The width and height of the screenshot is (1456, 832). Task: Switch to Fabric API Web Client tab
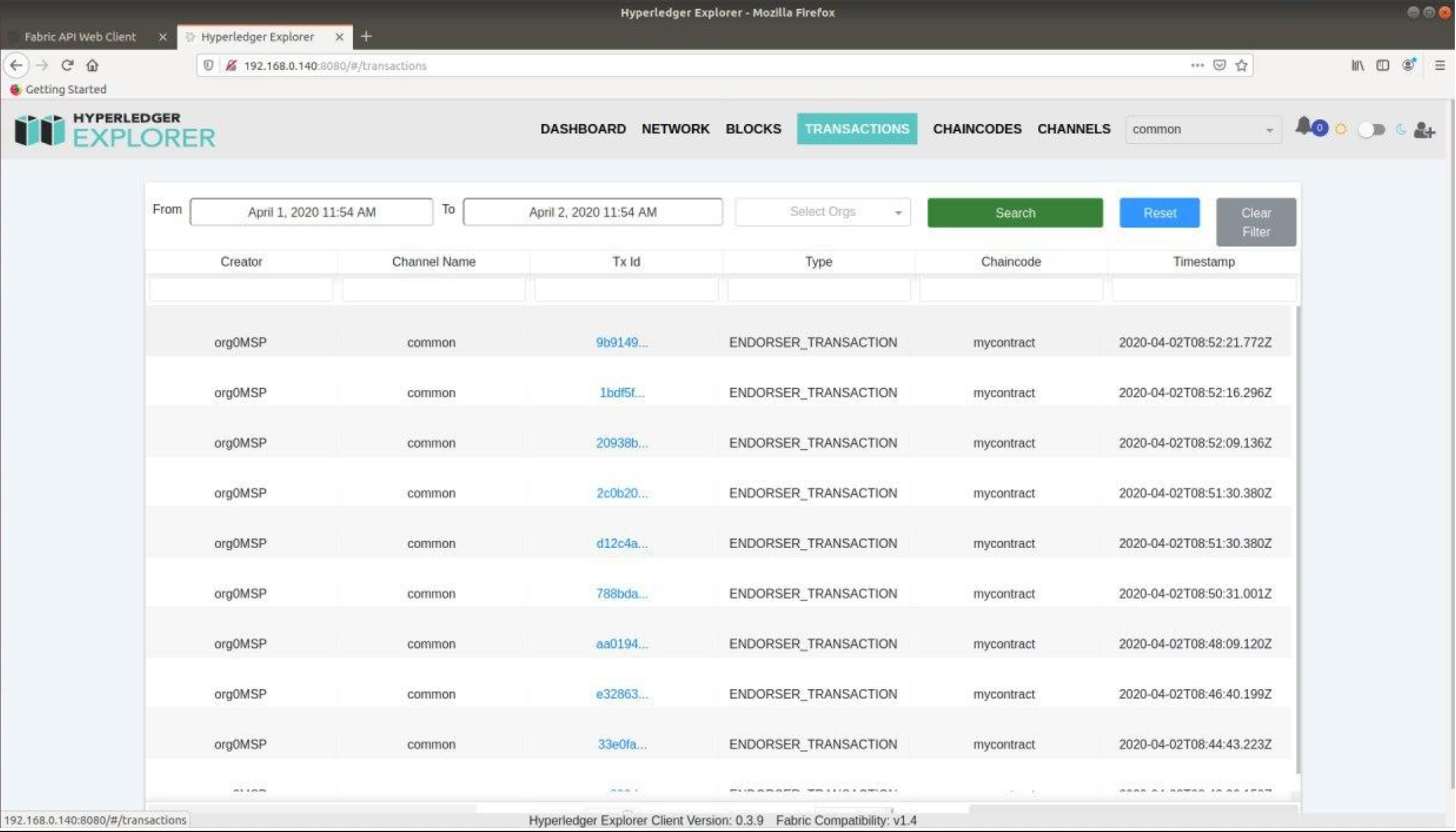[80, 37]
